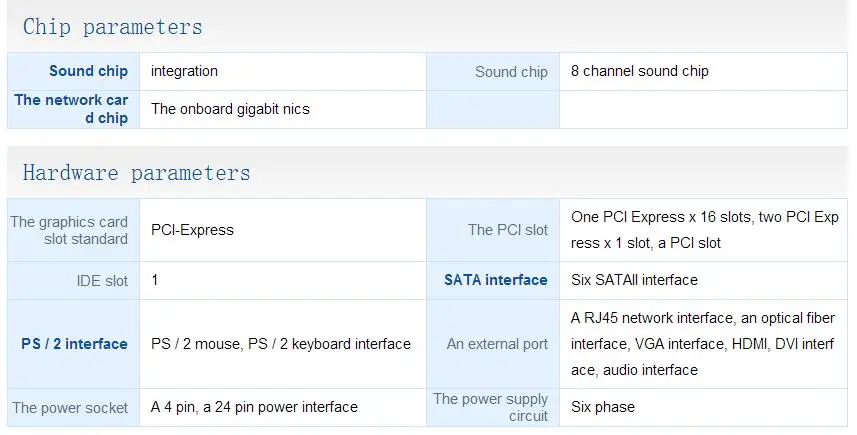Select the Six phase value cell
Viewport: 857px width, 435px height.
703,407
